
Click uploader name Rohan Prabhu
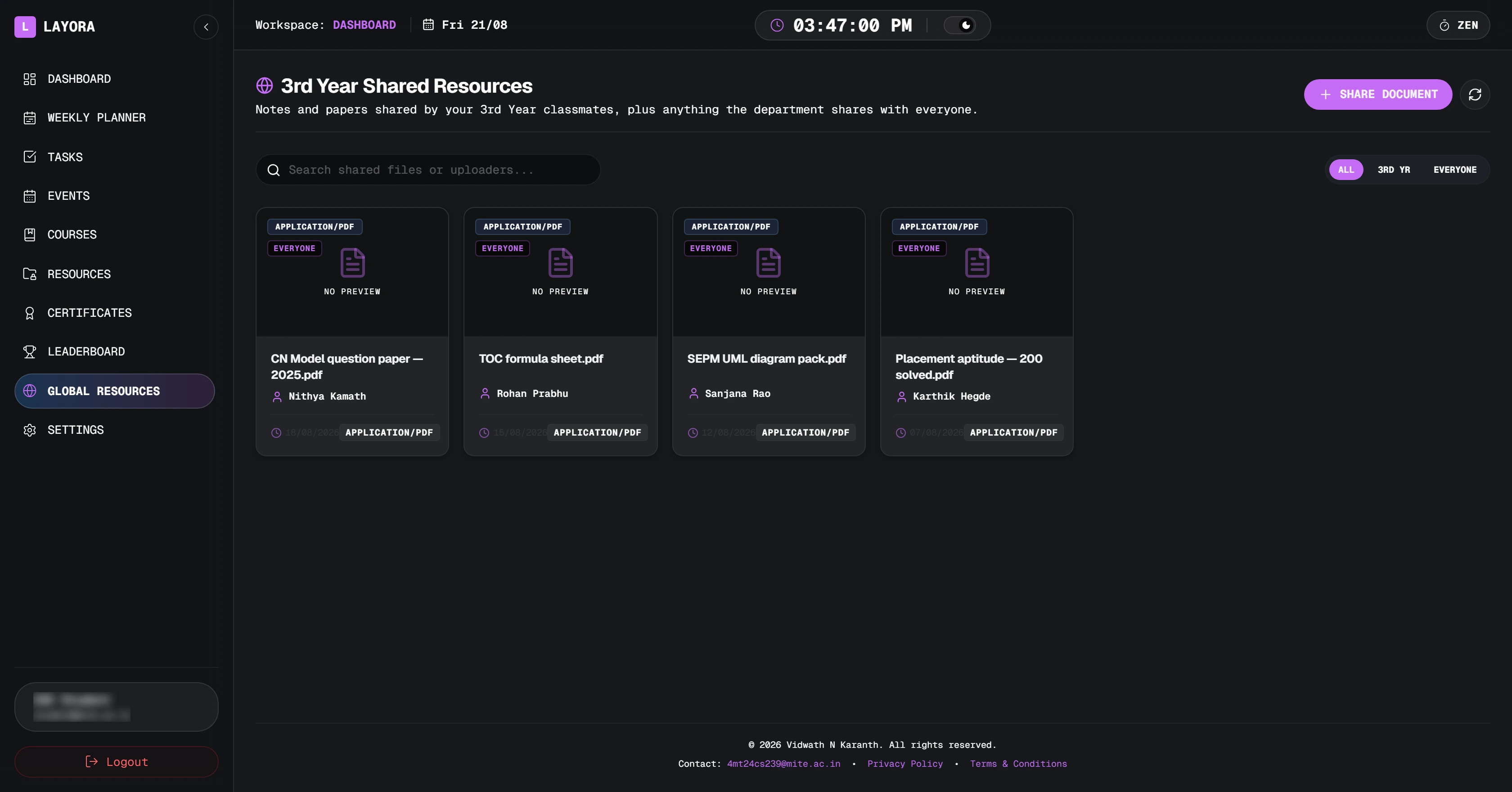click(x=532, y=393)
